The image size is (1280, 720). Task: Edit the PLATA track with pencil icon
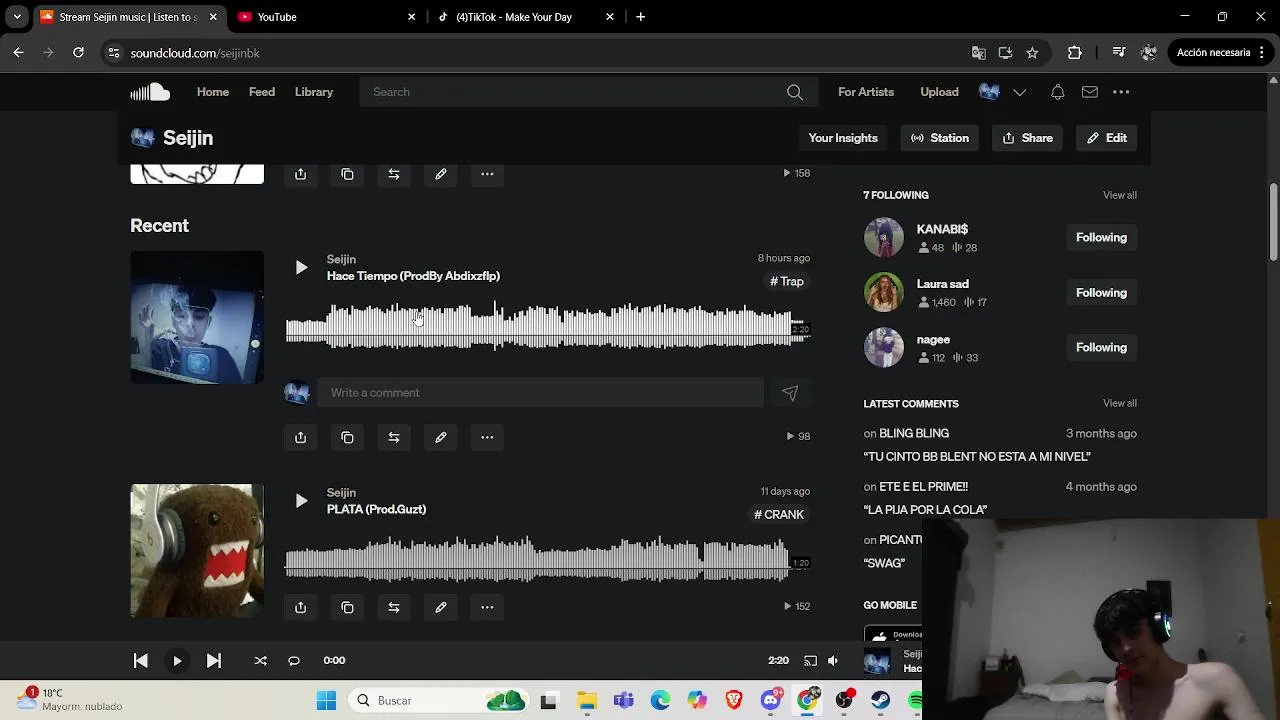coord(441,607)
